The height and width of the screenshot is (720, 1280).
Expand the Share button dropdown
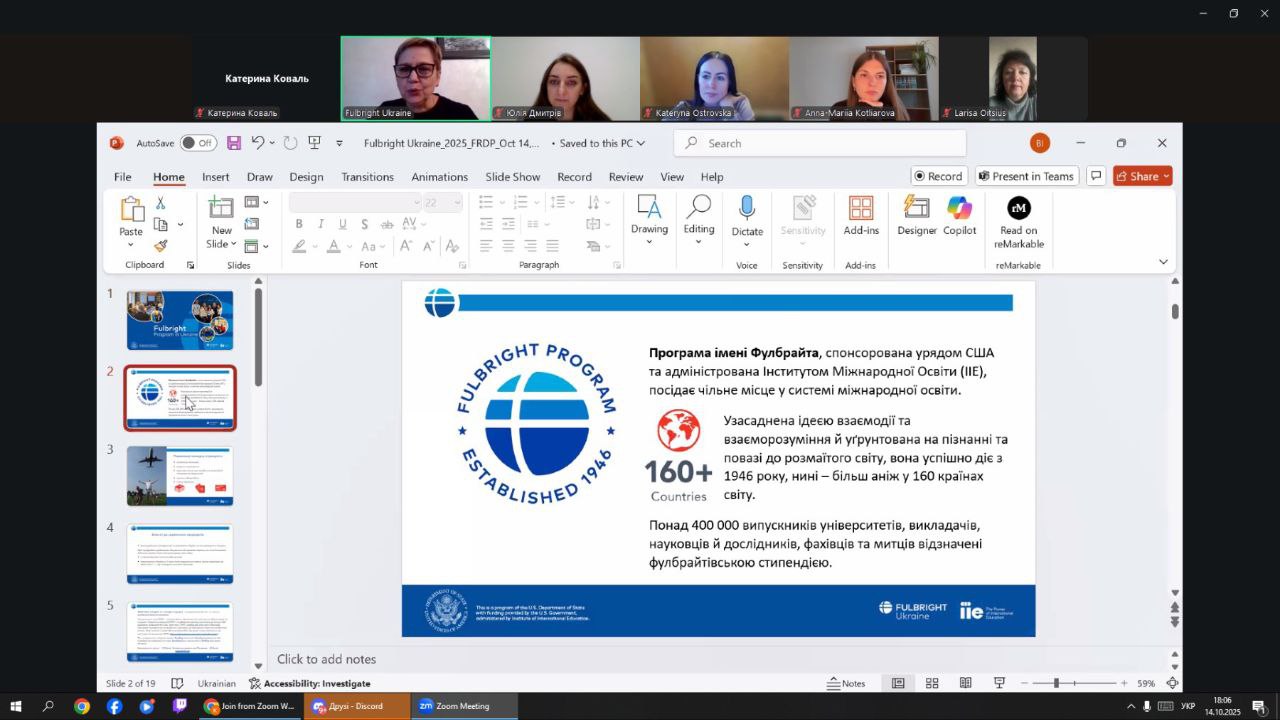coord(1165,176)
